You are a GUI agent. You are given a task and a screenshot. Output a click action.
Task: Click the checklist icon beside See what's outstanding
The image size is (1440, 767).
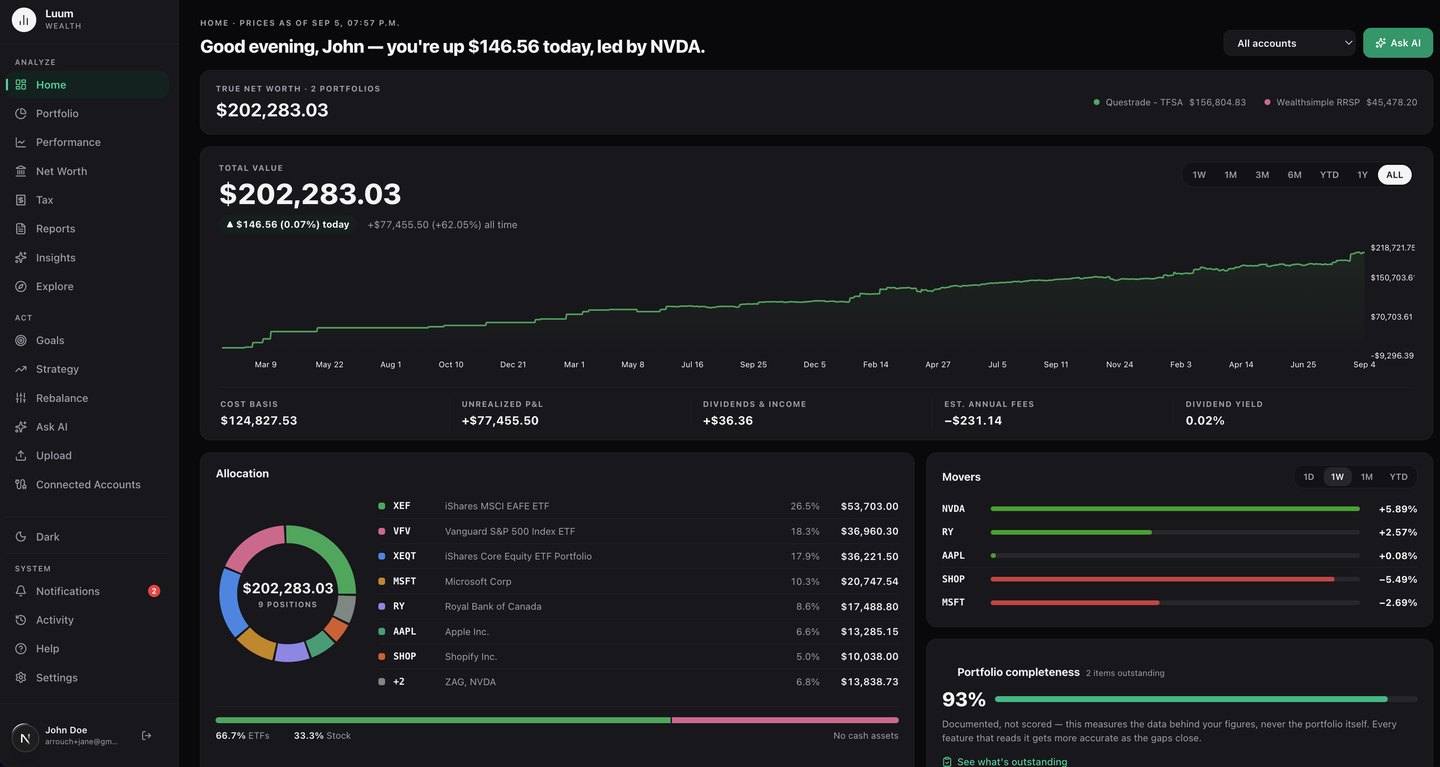point(947,762)
